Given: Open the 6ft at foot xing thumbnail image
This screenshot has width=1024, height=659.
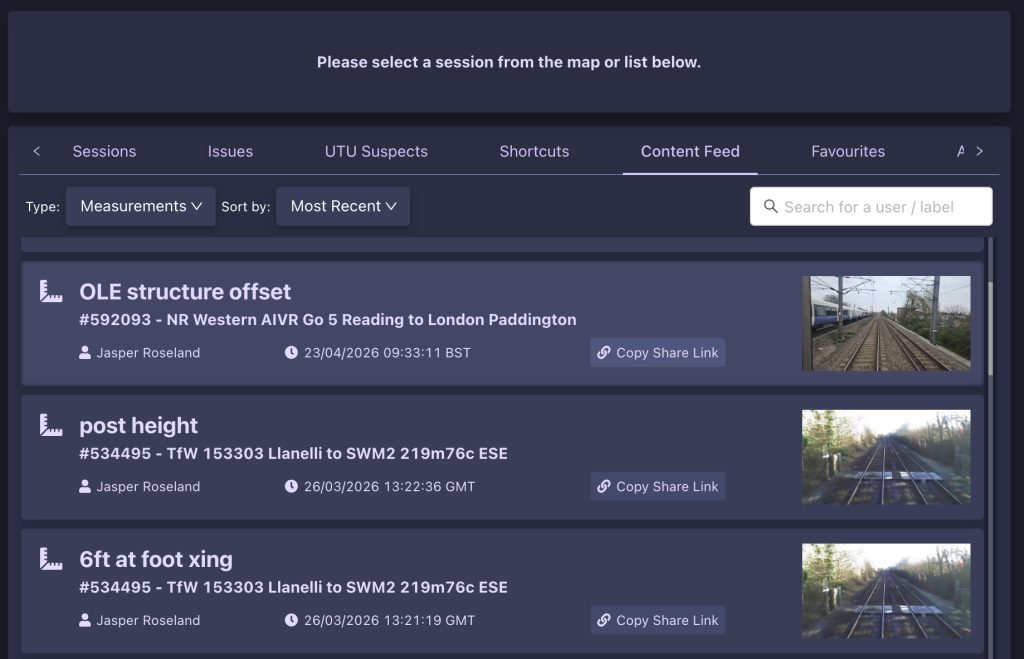Looking at the screenshot, I should click(886, 591).
